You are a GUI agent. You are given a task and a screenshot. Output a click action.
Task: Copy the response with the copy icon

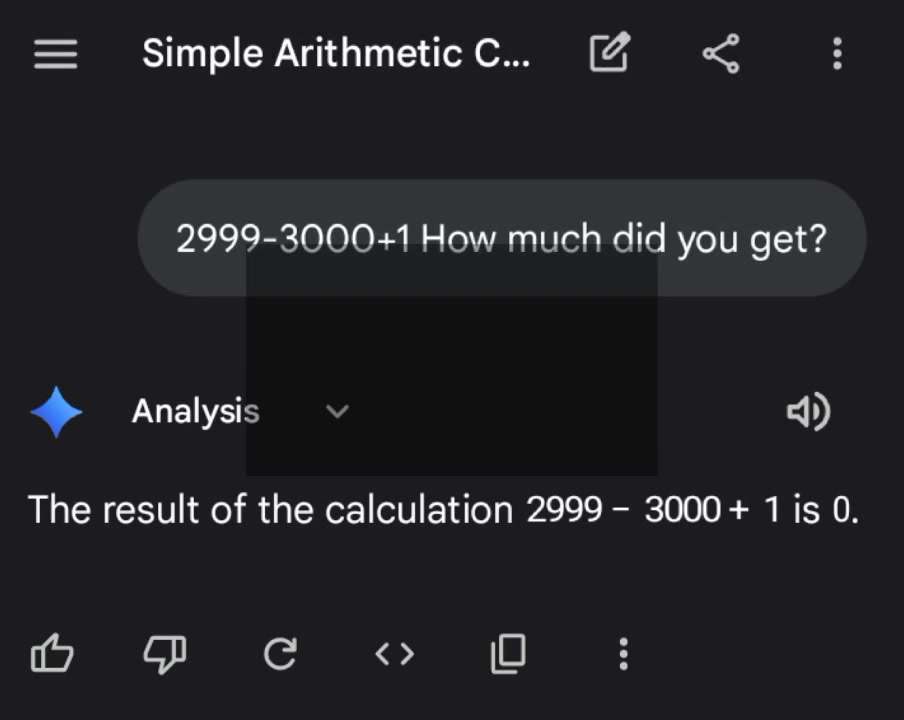pos(508,653)
